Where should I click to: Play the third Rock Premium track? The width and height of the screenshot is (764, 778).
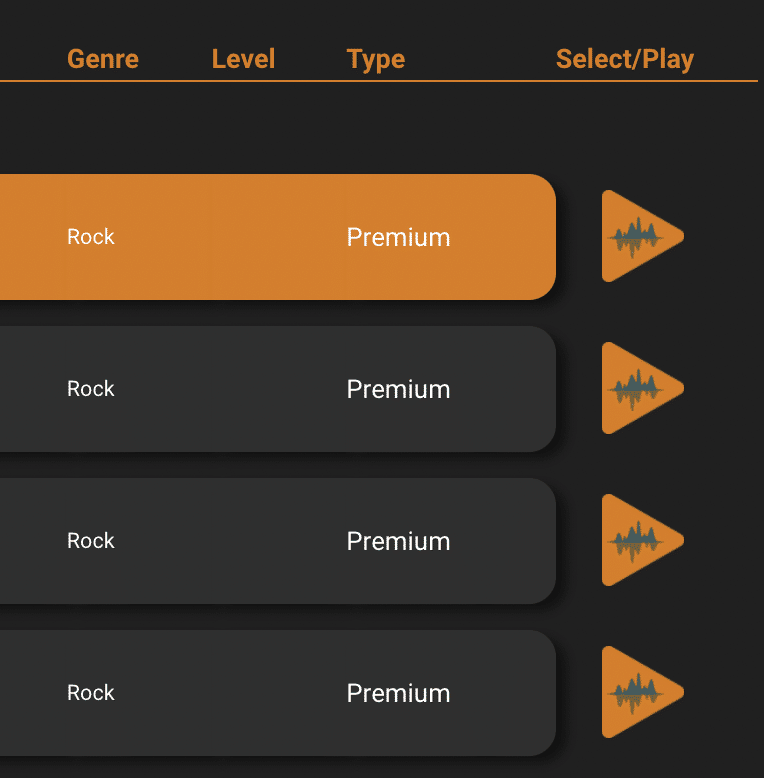coord(642,540)
